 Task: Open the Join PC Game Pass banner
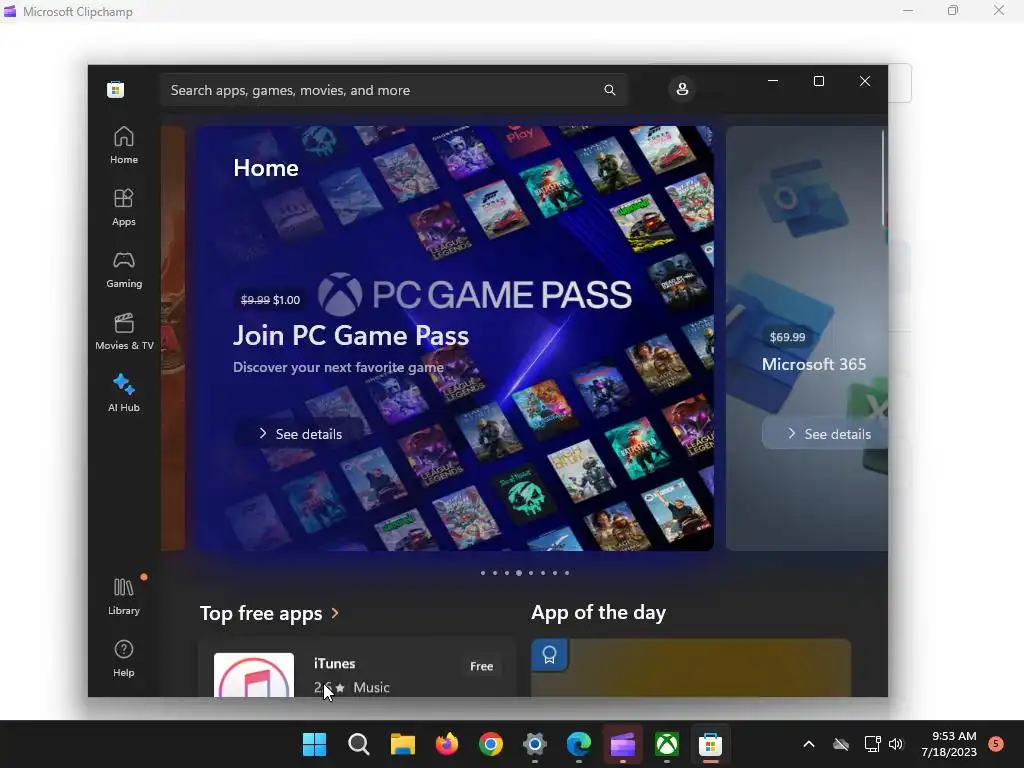tap(455, 338)
